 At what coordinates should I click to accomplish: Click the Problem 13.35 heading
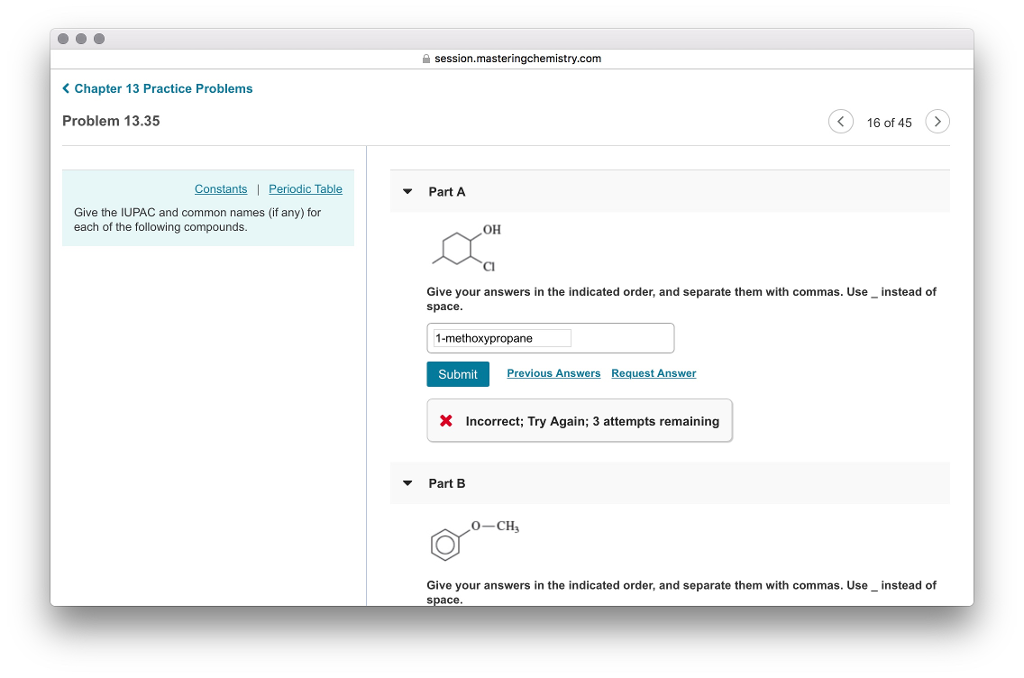(111, 121)
